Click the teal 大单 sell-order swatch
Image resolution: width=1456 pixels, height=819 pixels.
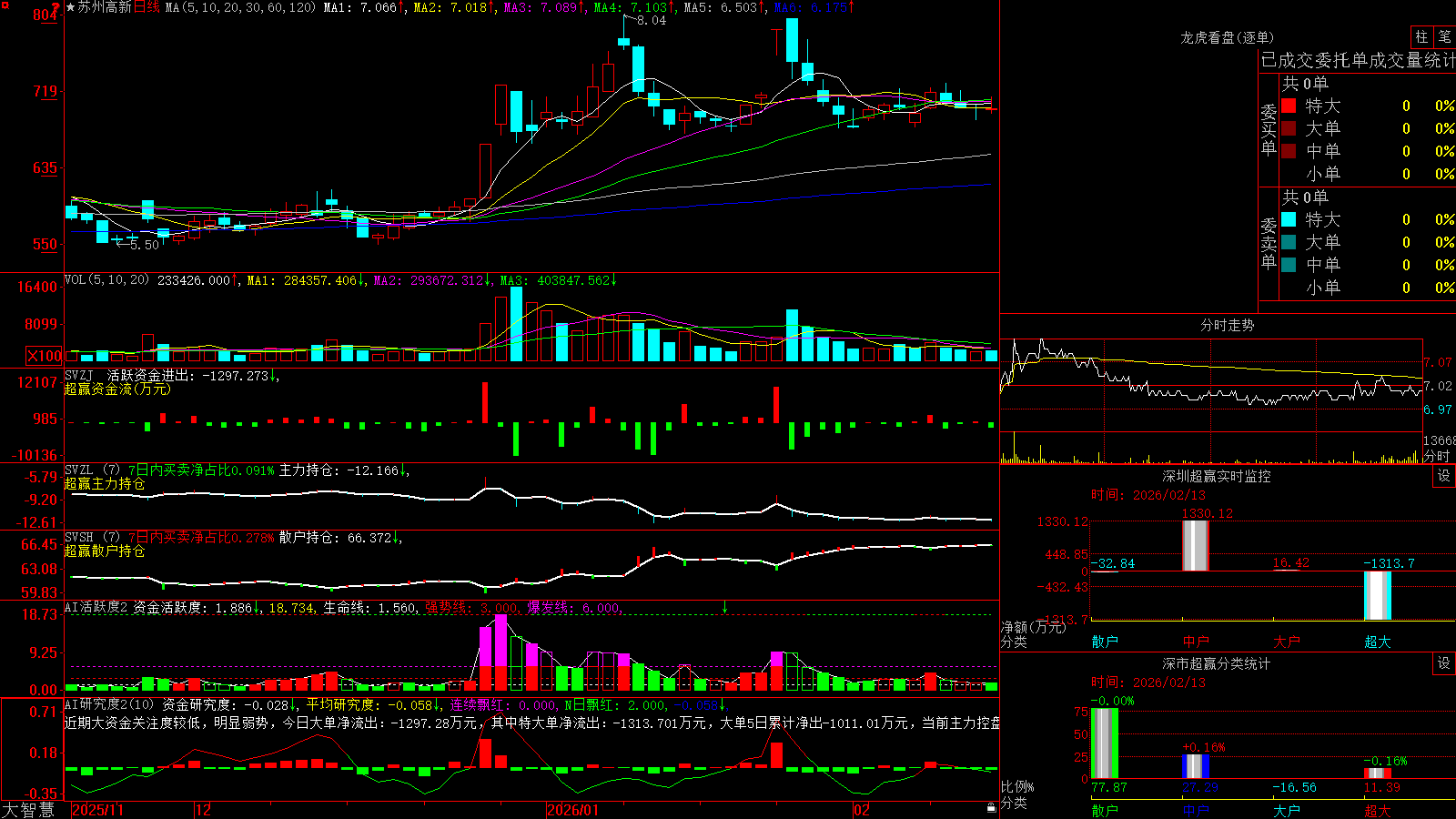pos(1289,242)
